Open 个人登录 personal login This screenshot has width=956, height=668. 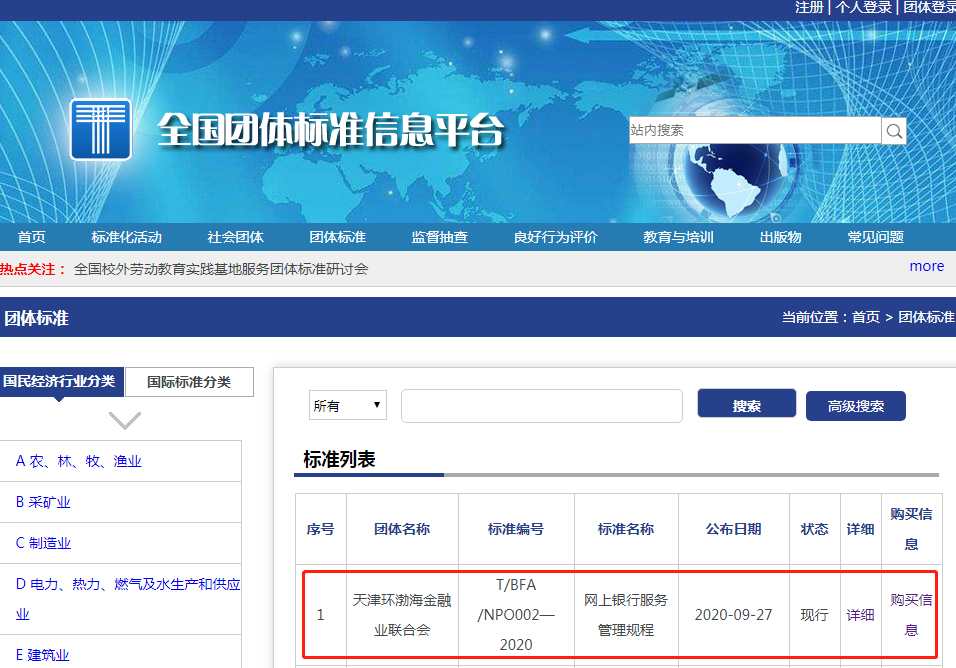[864, 7]
